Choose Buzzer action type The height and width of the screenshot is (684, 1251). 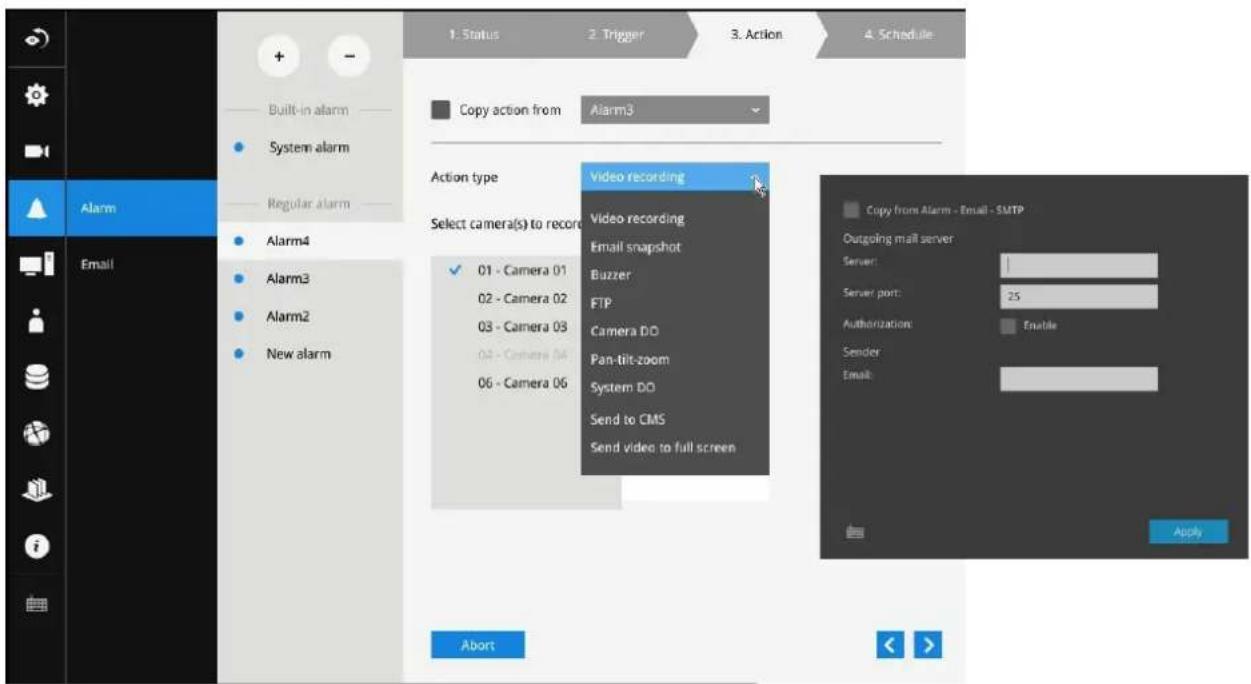pyautogui.click(x=610, y=274)
